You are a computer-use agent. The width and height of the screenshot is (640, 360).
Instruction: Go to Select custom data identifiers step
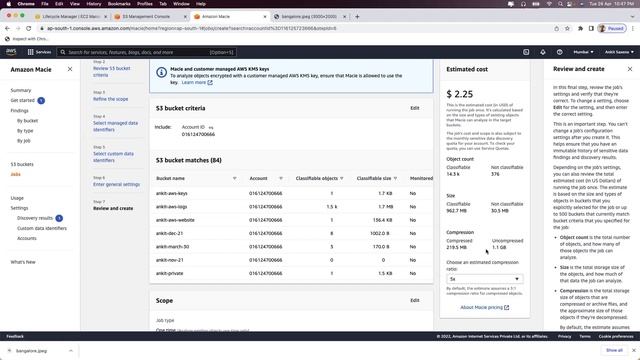click(113, 157)
